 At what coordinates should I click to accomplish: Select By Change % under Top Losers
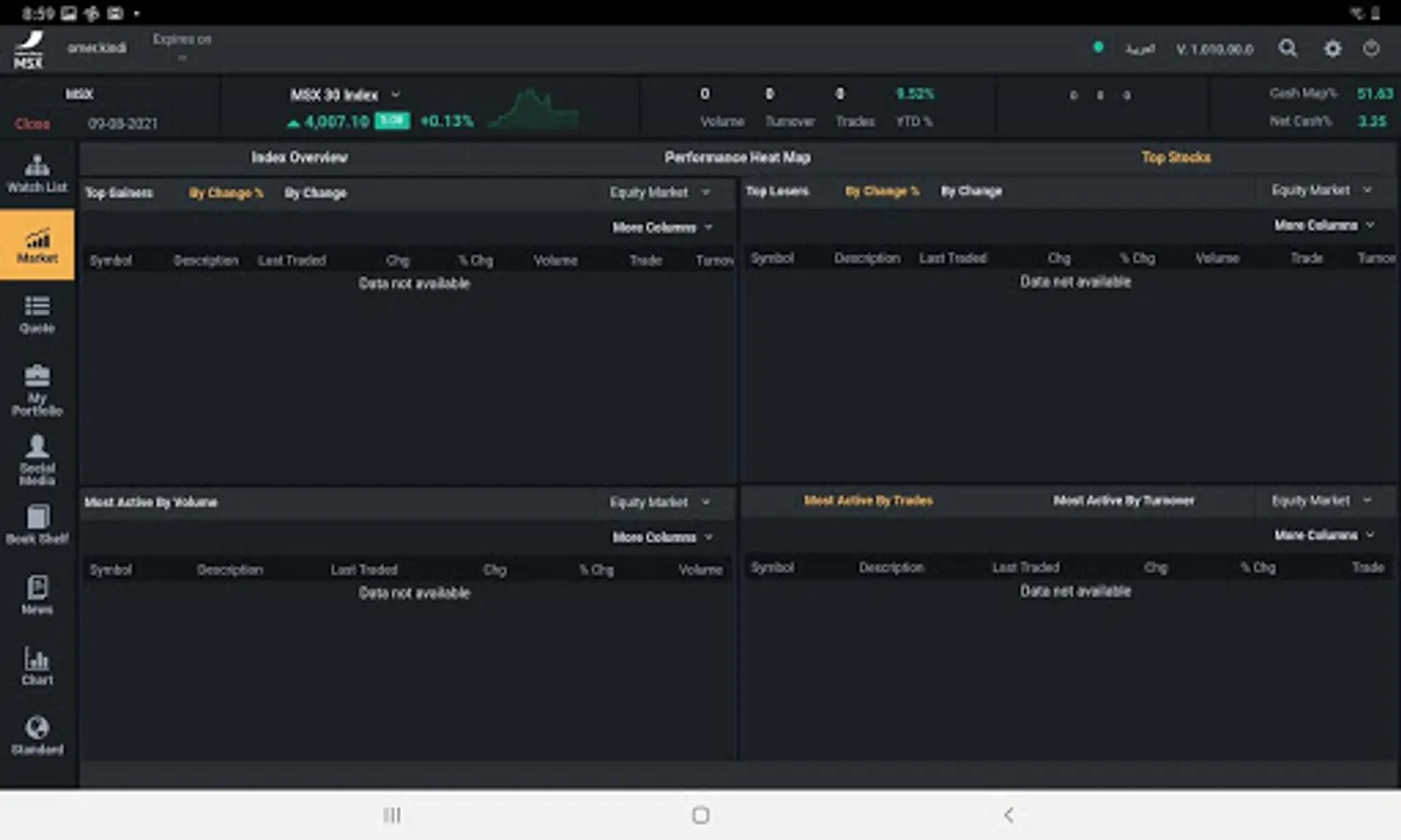pos(882,191)
